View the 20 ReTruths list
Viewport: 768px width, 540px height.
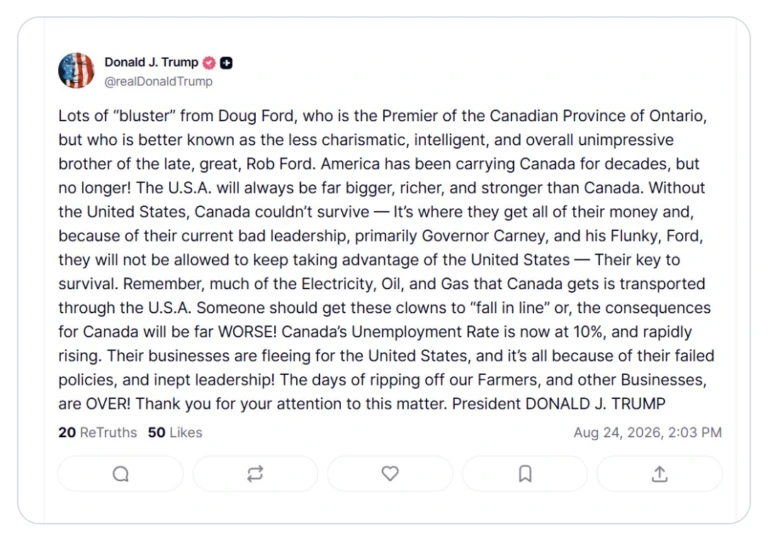tap(97, 432)
